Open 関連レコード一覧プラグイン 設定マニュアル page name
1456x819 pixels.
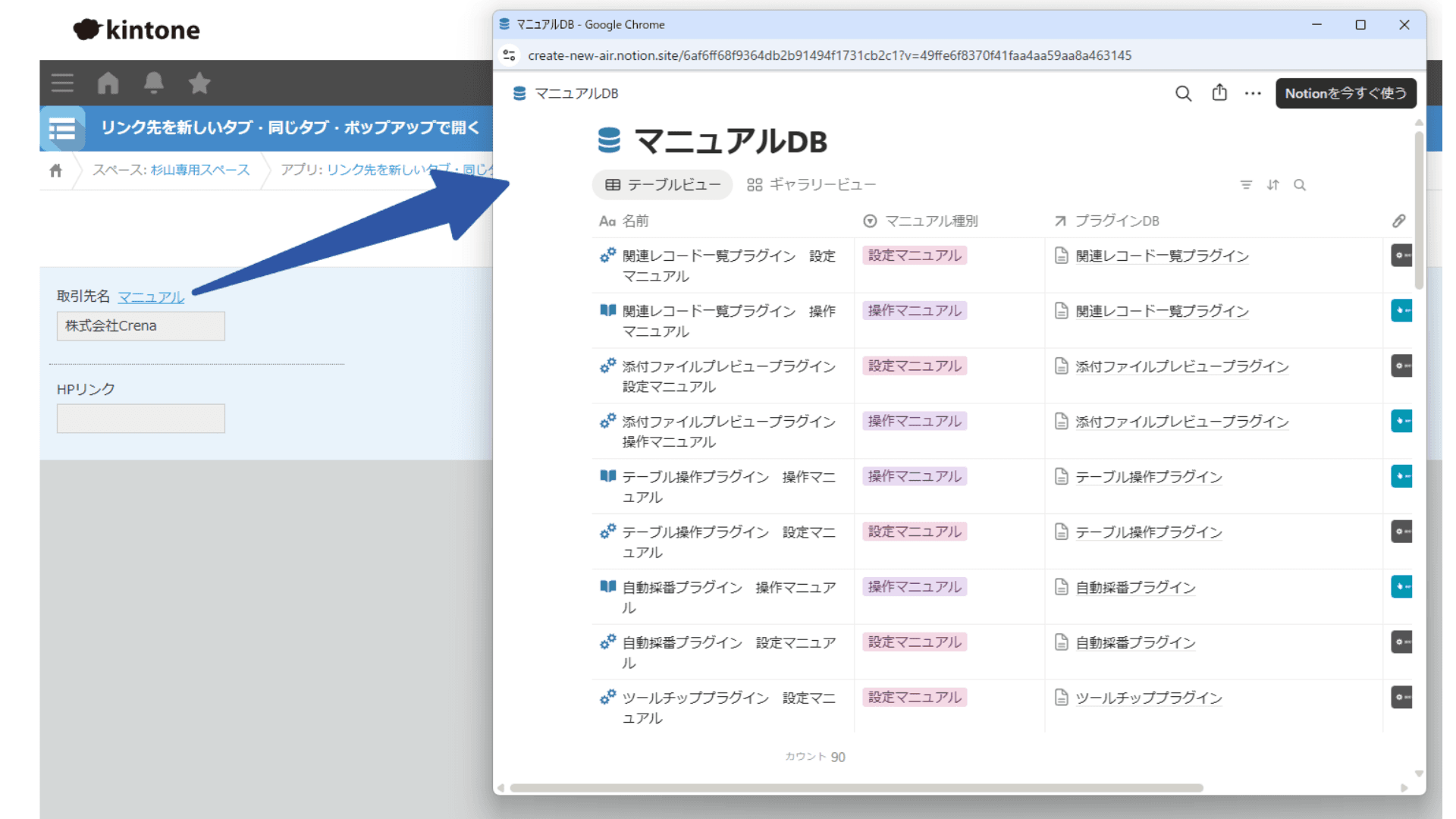pyautogui.click(x=729, y=266)
